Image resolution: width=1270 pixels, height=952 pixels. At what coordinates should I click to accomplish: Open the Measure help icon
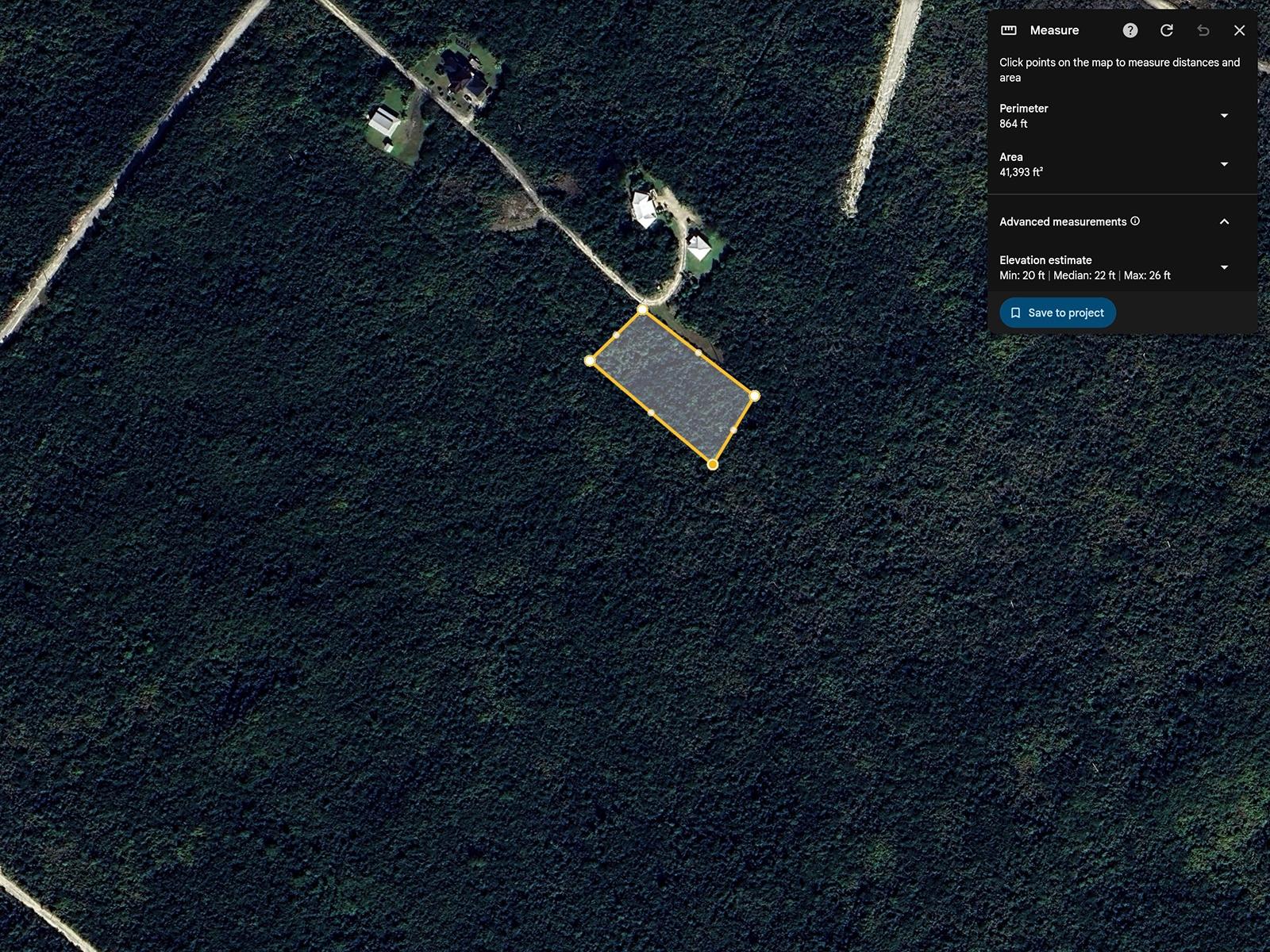pyautogui.click(x=1130, y=30)
